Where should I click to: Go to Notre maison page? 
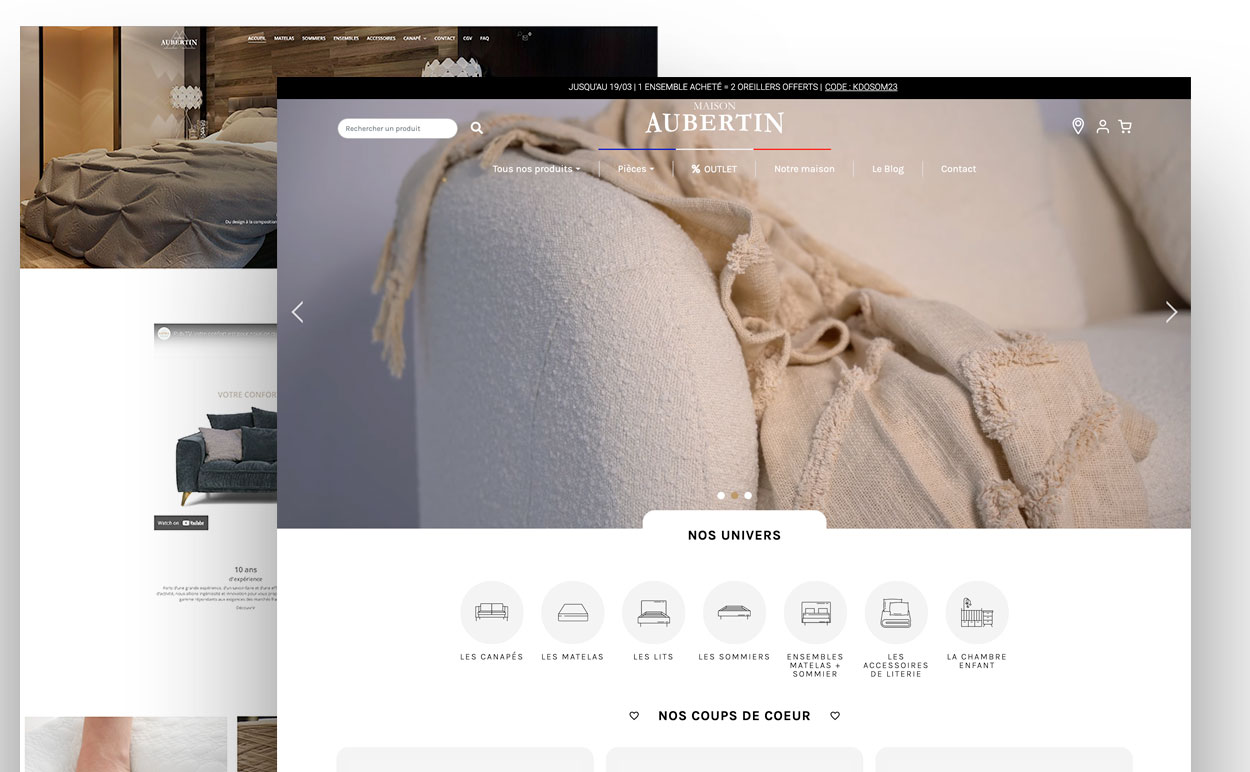(x=804, y=169)
